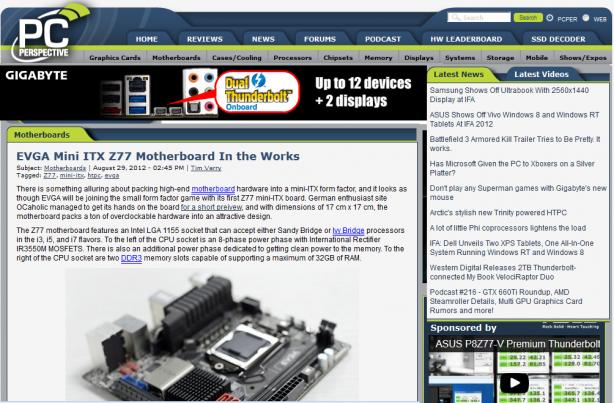Viewport: 614px width, 403px height.
Task: Follow 'for a short preivew' link
Action: click(211, 207)
